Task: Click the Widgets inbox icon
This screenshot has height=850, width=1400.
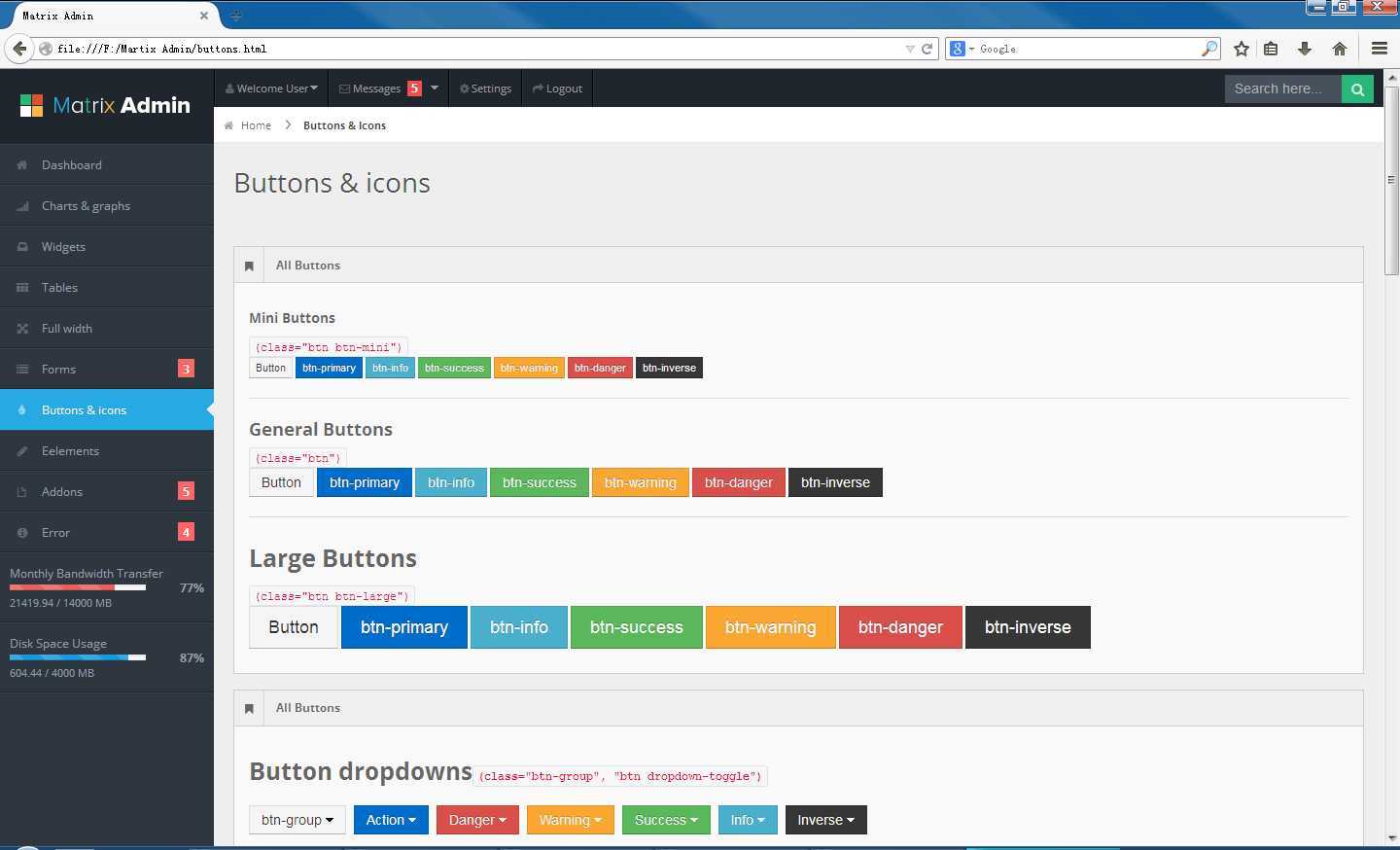Action: (21, 247)
